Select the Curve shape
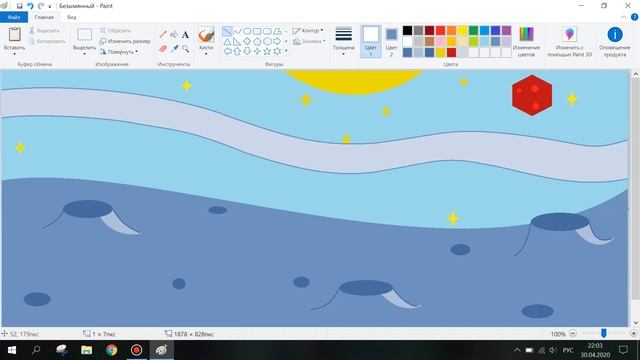Viewport: 640px width, 360px height. click(237, 31)
